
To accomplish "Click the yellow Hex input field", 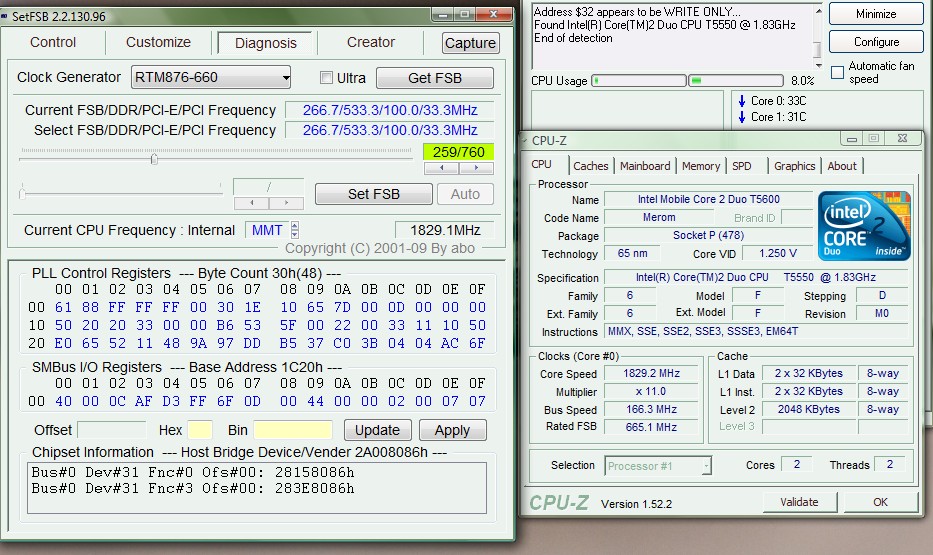I will pyautogui.click(x=200, y=429).
